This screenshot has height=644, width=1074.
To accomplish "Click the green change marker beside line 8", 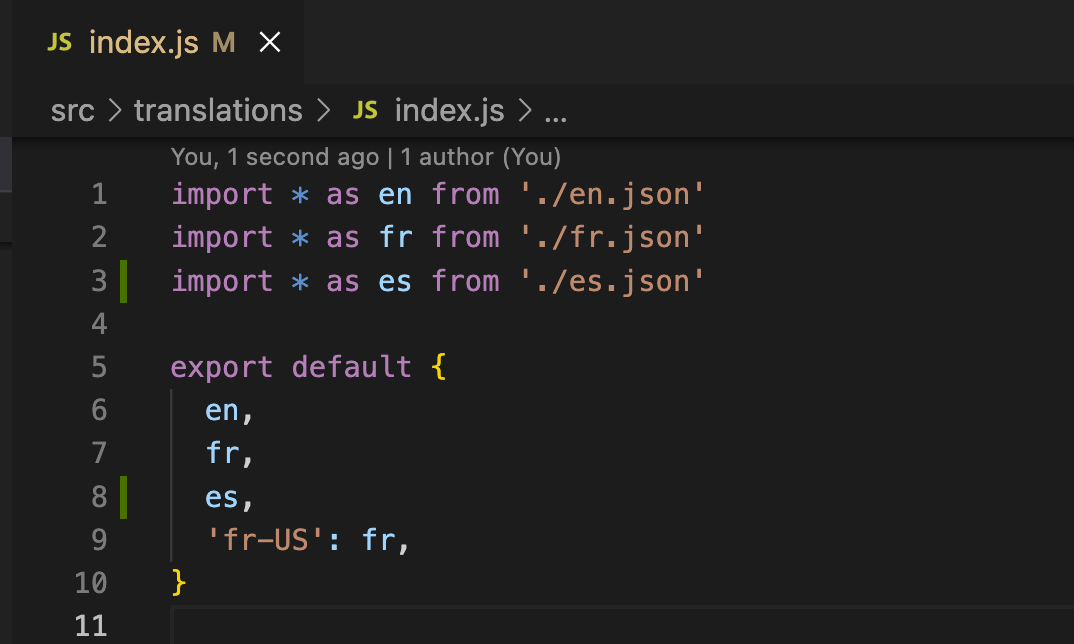I will pos(124,497).
